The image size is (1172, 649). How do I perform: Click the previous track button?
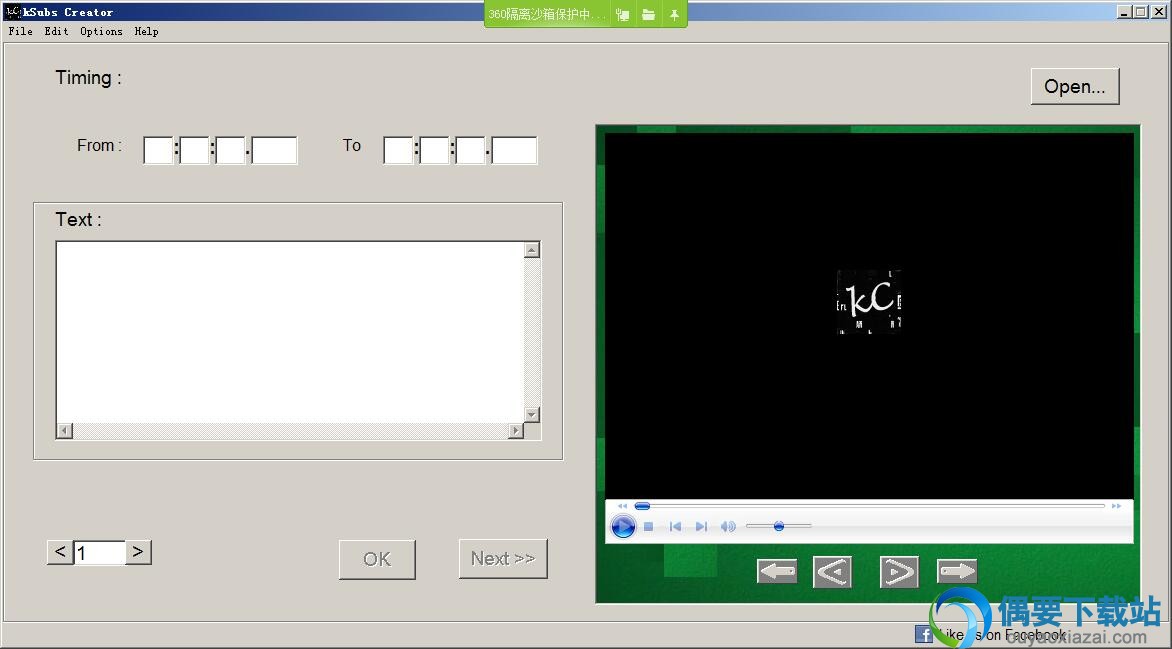pos(675,526)
